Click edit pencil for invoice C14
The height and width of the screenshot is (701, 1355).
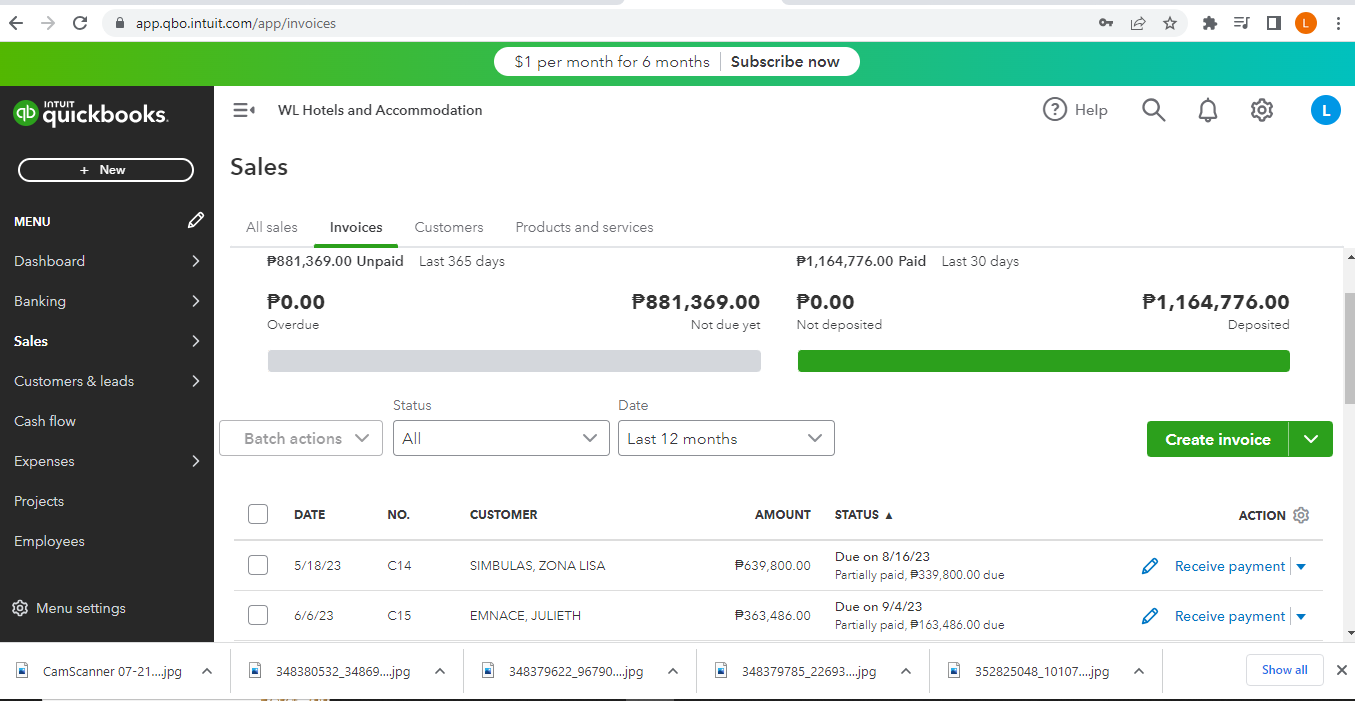tap(1150, 566)
